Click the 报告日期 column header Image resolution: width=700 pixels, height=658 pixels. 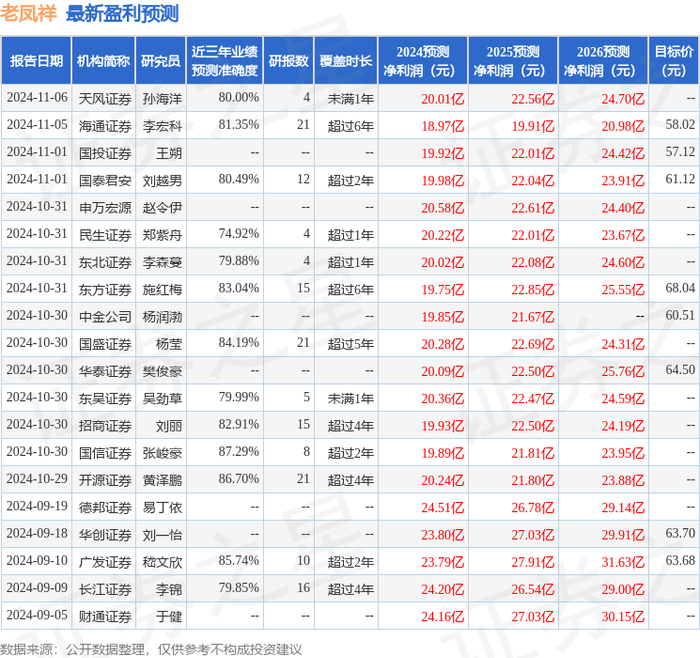(x=36, y=61)
